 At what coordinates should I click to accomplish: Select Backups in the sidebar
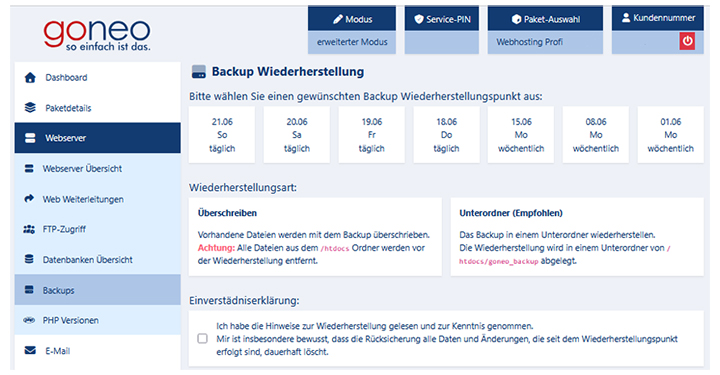pos(97,290)
